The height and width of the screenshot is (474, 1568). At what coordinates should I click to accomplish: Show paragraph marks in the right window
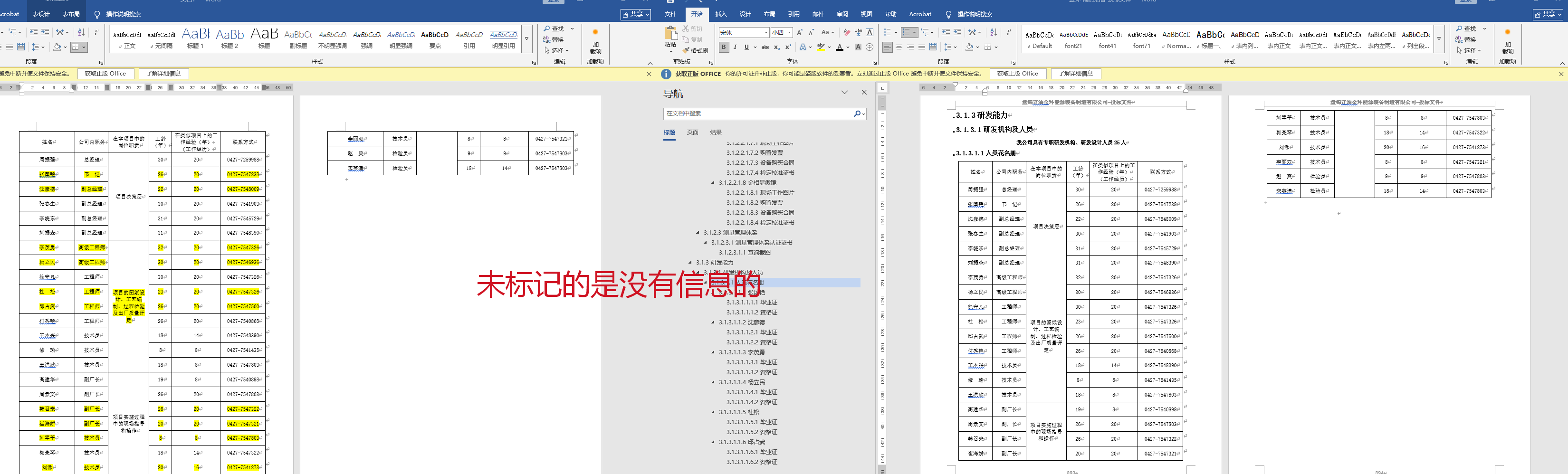(1009, 32)
